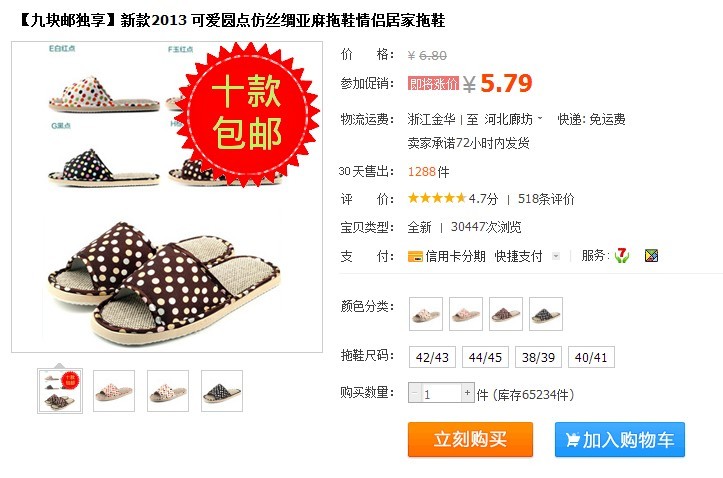The image size is (723, 478).
Task: Click the 加入购物车 add to cart button
Action: (620, 439)
